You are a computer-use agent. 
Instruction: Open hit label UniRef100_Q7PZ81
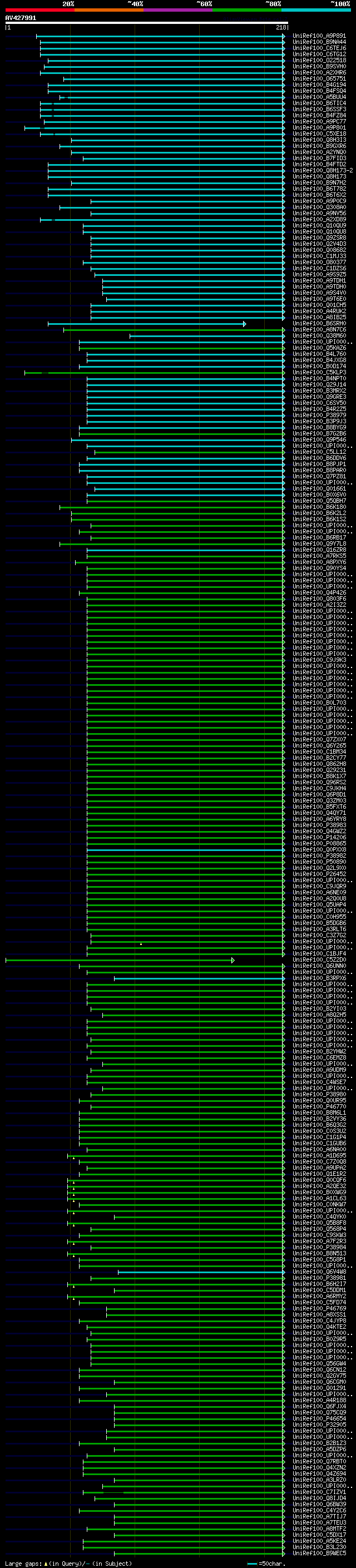pyautogui.click(x=319, y=476)
